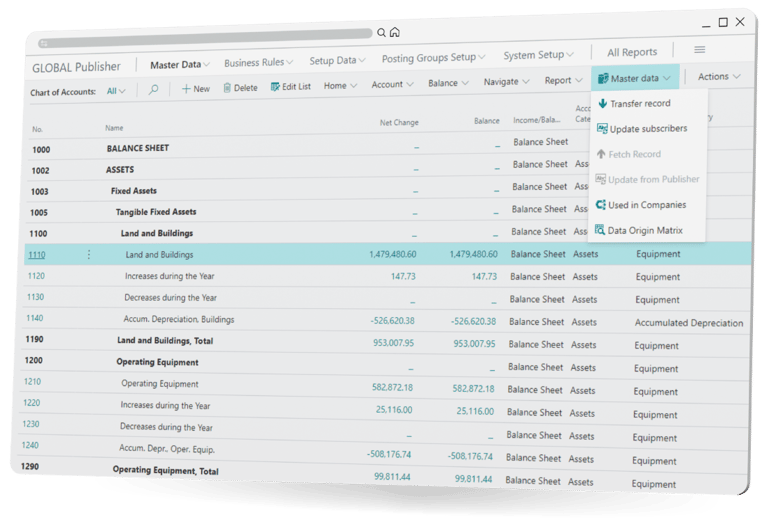Click balance value 99,811.44
Viewport: 769px width, 526px height.
pyautogui.click(x=473, y=479)
